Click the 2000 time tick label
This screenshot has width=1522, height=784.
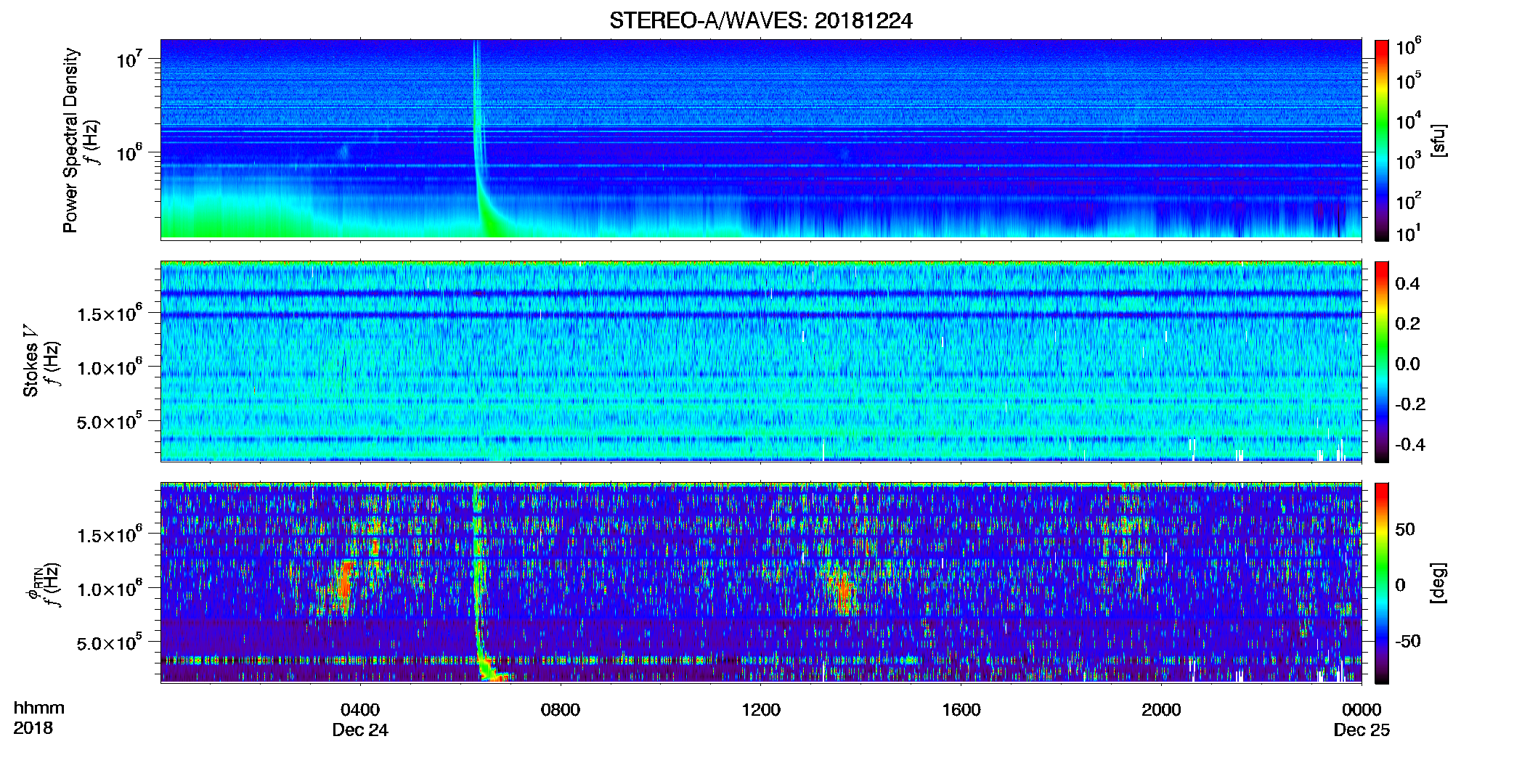pyautogui.click(x=1161, y=709)
